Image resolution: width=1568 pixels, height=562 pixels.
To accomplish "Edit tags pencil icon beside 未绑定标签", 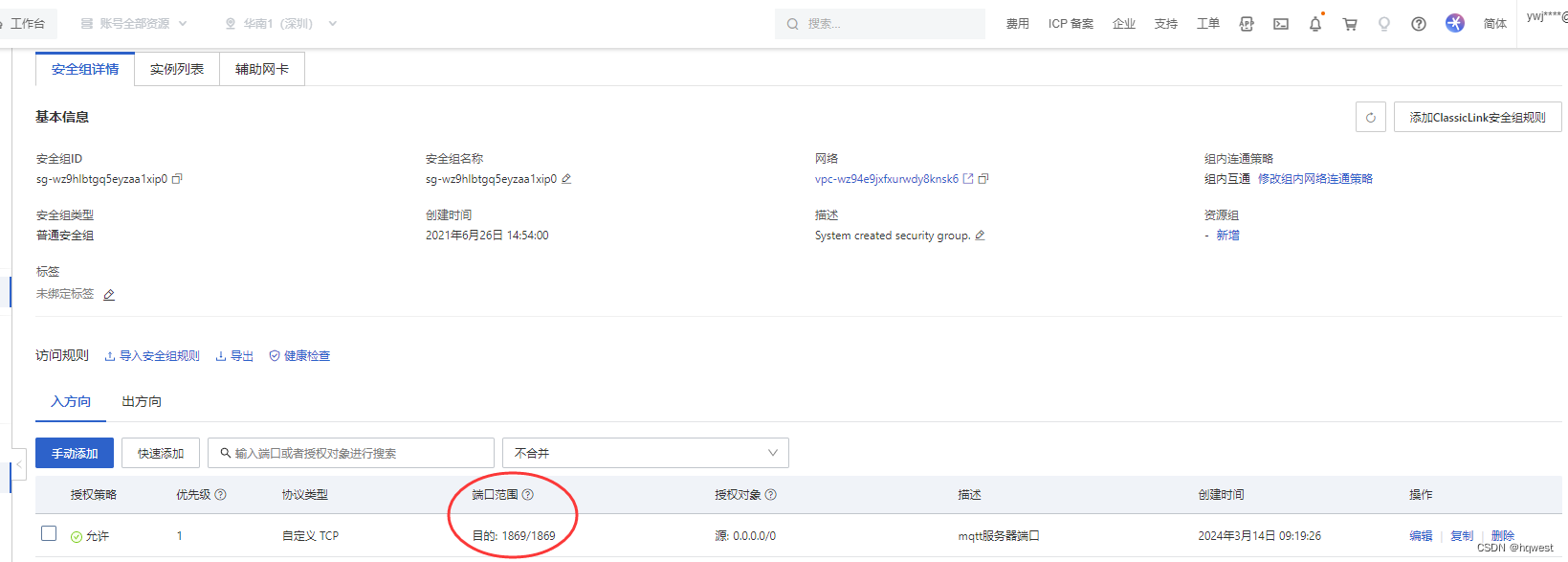I will coord(109,295).
